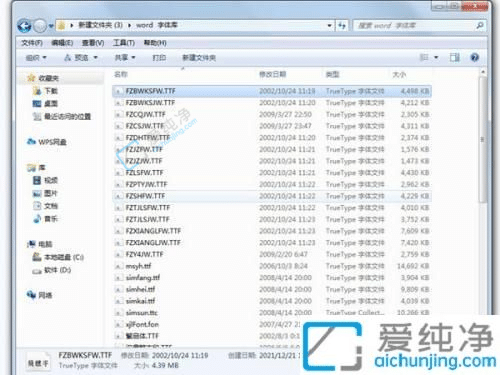The height and width of the screenshot is (375, 500).
Task: Open the 组织 dropdown in toolbar
Action: coord(36,58)
